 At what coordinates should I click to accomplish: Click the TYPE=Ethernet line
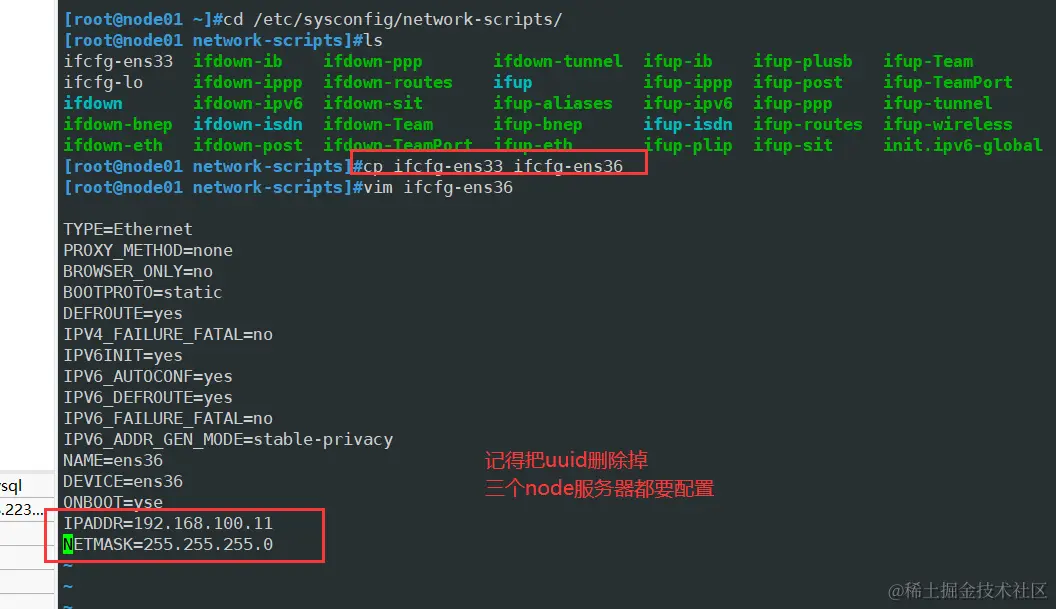pos(128,229)
